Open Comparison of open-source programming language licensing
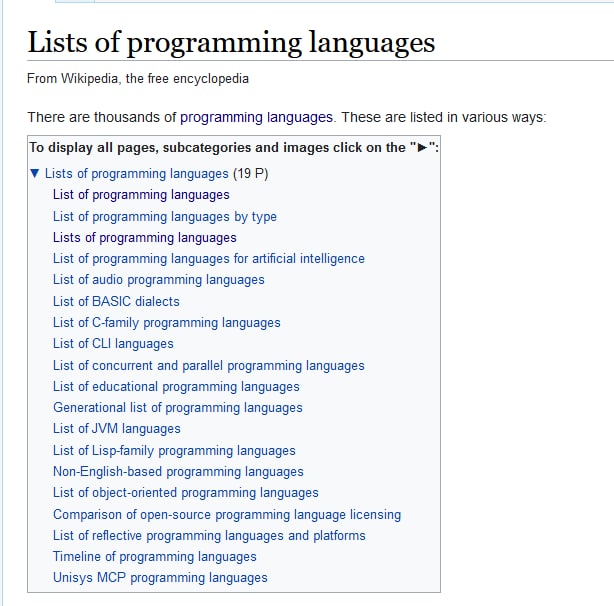This screenshot has height=606, width=614. click(227, 515)
